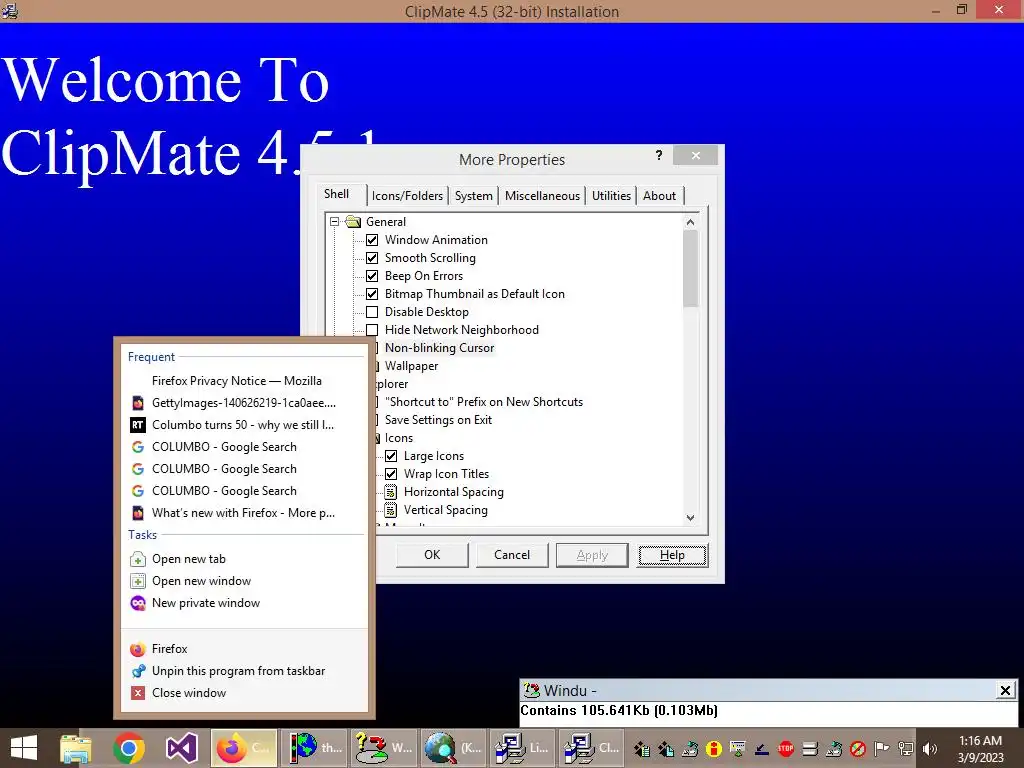
Task: Open File Explorer from the taskbar
Action: click(x=76, y=748)
